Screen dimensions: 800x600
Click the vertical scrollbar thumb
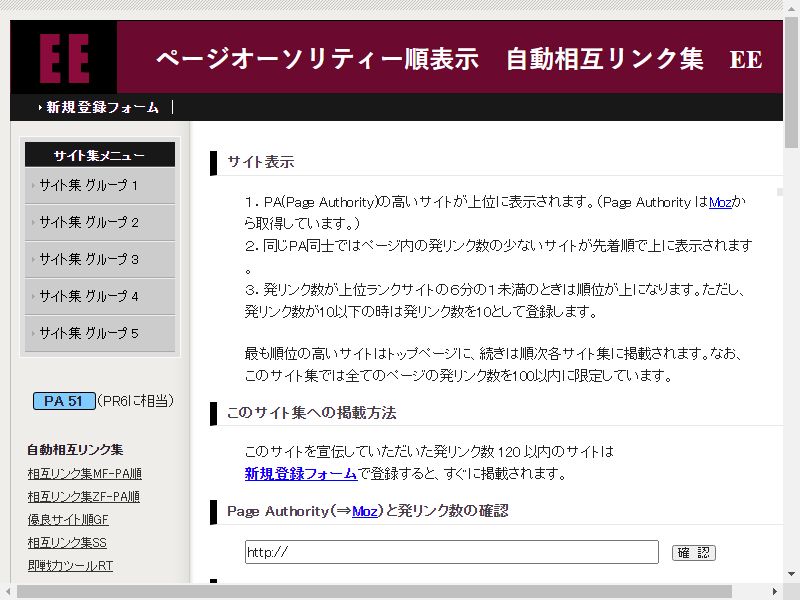click(791, 82)
